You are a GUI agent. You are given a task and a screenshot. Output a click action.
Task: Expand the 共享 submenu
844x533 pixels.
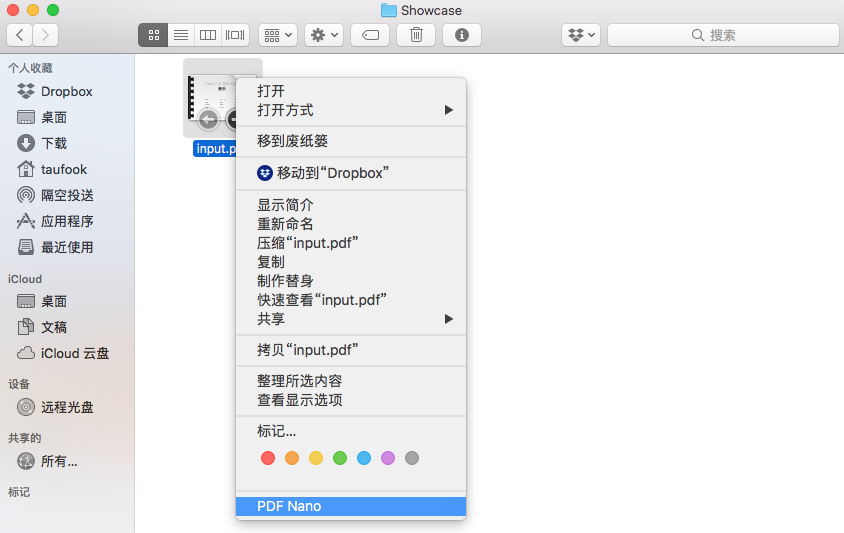pos(351,319)
